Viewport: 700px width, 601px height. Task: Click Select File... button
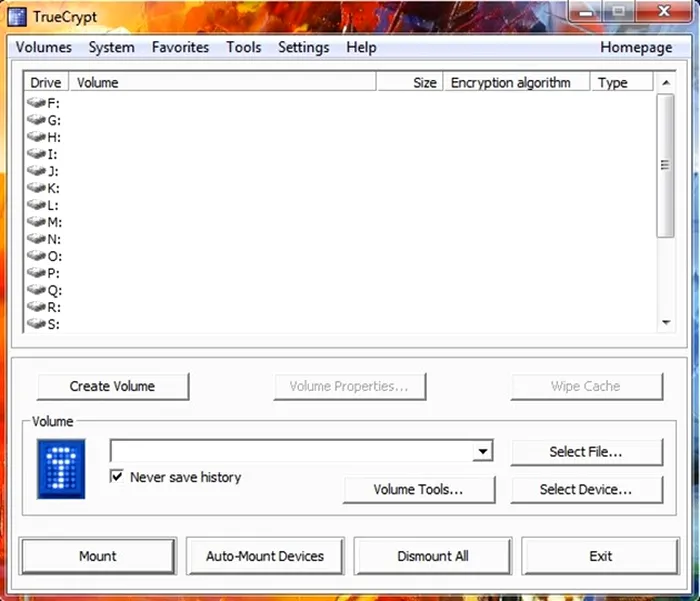pyautogui.click(x=586, y=452)
